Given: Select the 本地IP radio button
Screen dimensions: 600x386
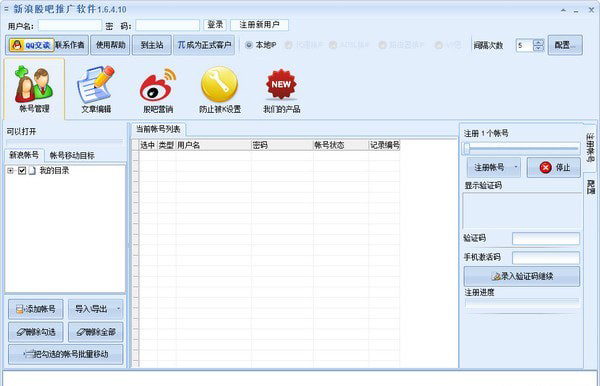Looking at the screenshot, I should (x=249, y=45).
